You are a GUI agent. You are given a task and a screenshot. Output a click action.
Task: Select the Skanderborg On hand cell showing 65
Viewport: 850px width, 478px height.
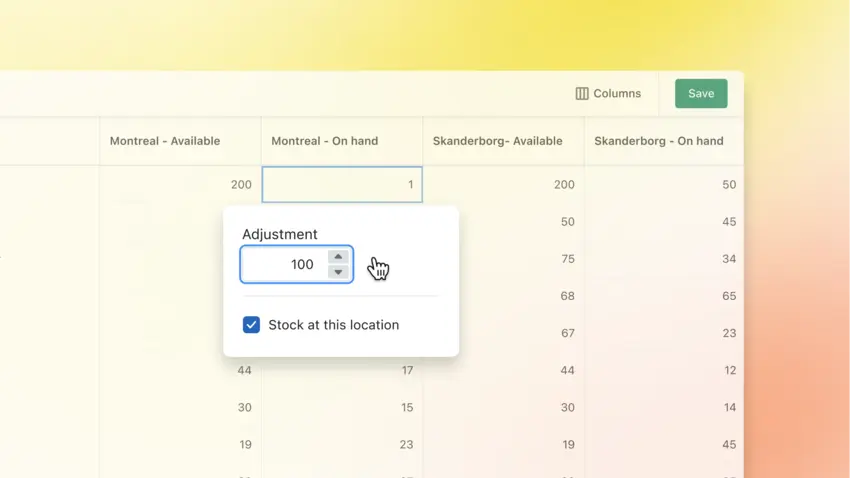[664, 296]
